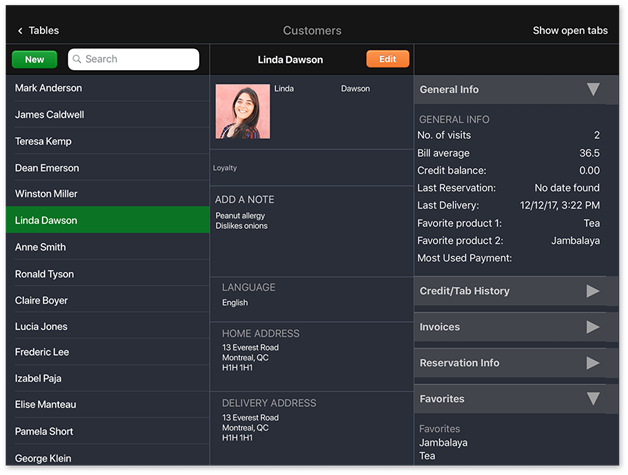Open Show open tabs
The width and height of the screenshot is (628, 475).
coord(569,31)
